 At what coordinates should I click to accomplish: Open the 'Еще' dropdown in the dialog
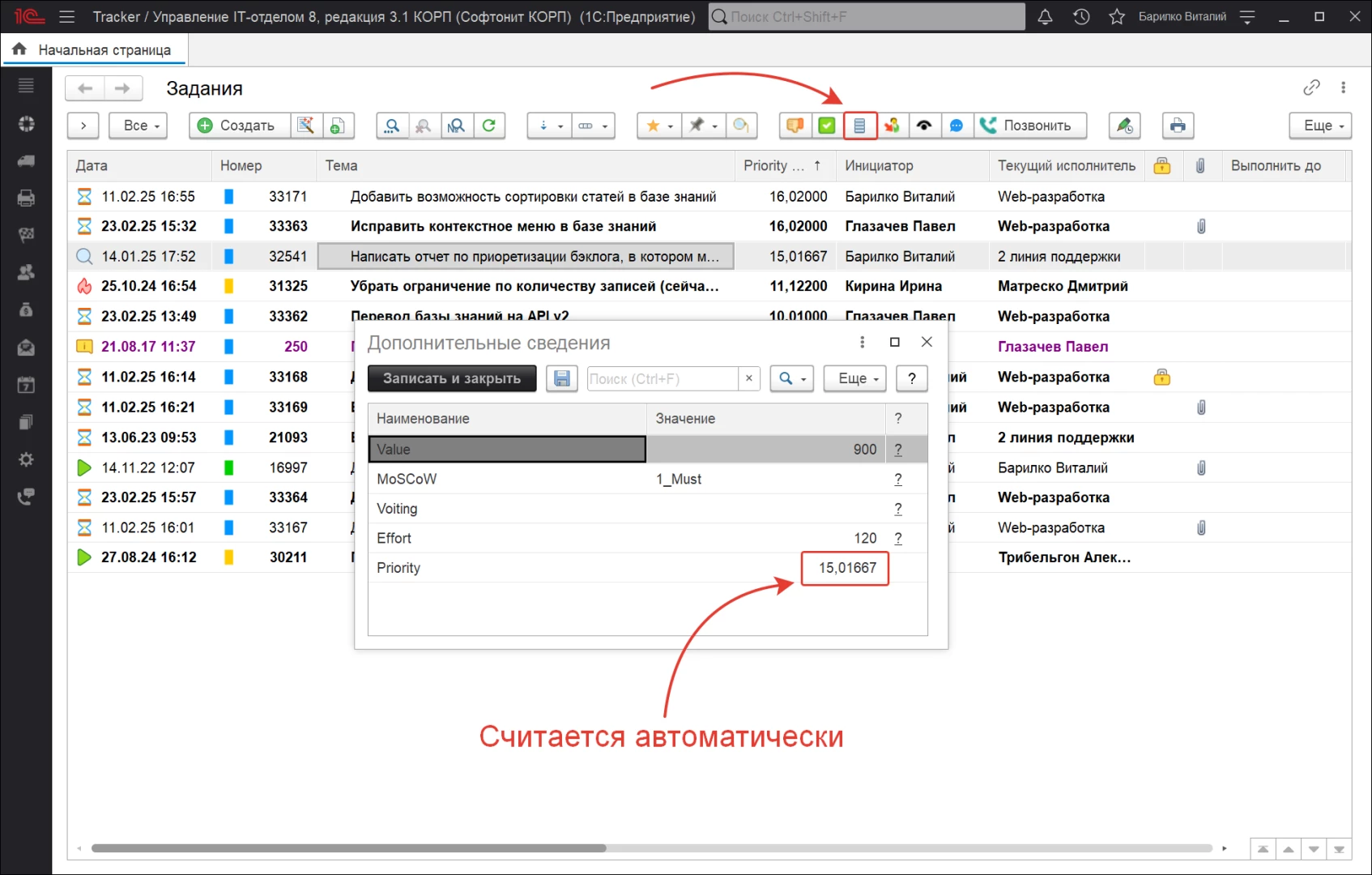(854, 378)
